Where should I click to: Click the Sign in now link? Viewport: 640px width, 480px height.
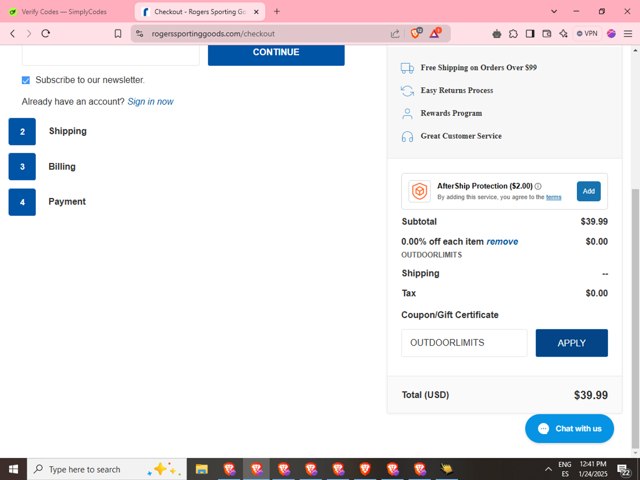[150, 102]
